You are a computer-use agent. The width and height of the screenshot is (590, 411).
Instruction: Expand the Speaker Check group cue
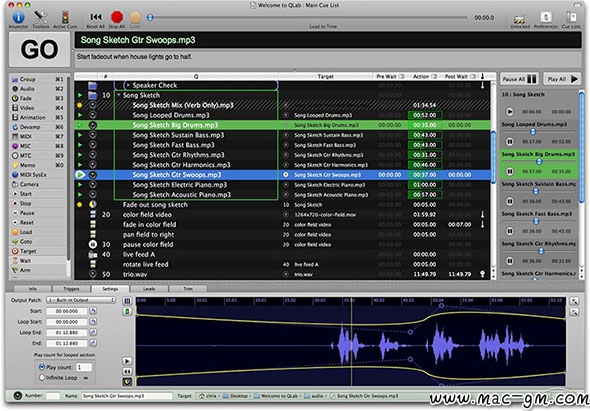coord(128,85)
